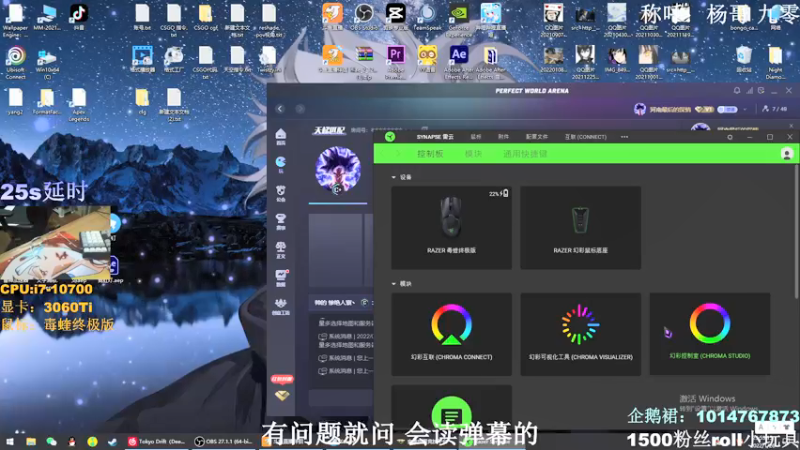The image size is (800, 450).
Task: Switch to the modules sub-tab on green bar
Action: click(473, 154)
